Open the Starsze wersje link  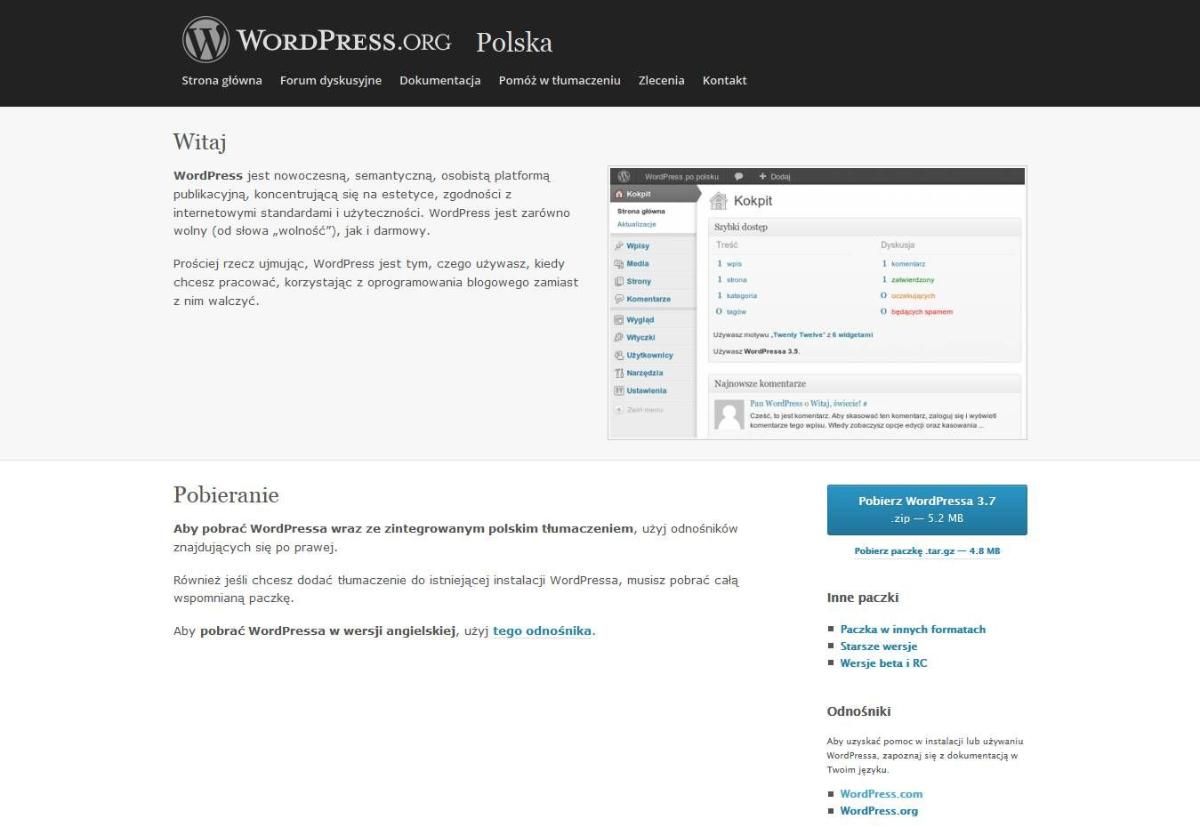[x=878, y=646]
